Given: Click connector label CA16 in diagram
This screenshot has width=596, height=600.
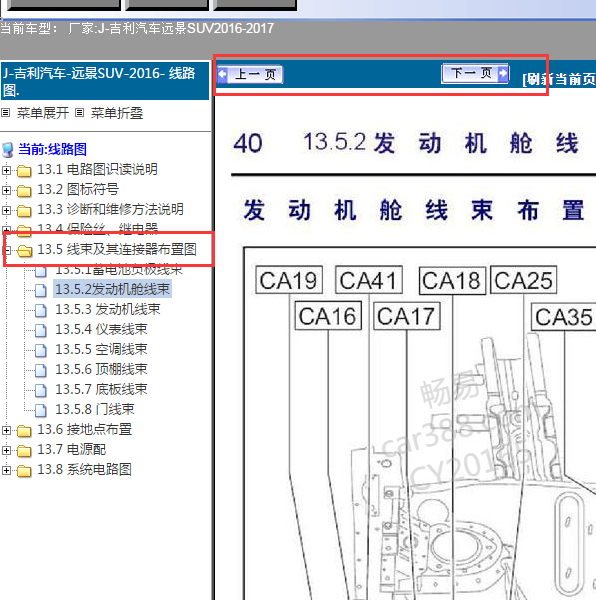Looking at the screenshot, I should point(328,316).
